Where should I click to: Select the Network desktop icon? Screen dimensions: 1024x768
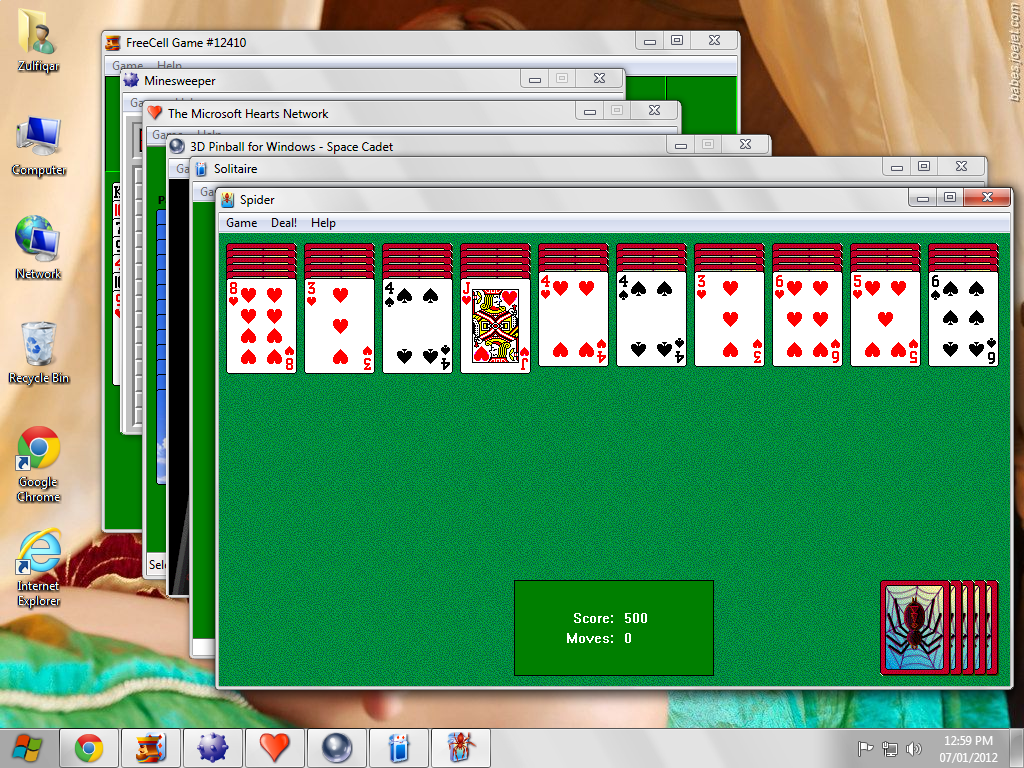click(38, 248)
